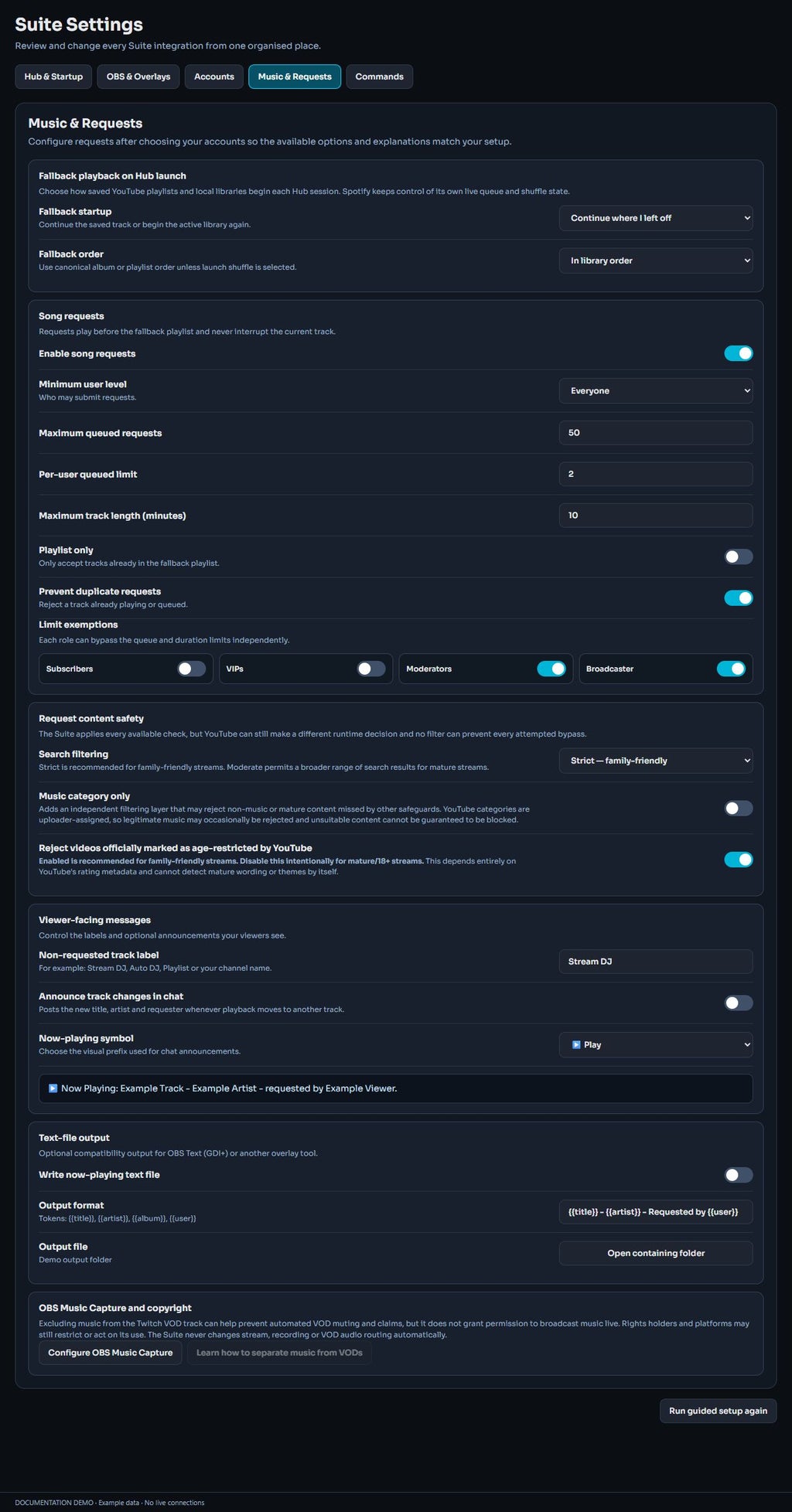
Task: Select the Music & Requests tab
Action: click(295, 77)
